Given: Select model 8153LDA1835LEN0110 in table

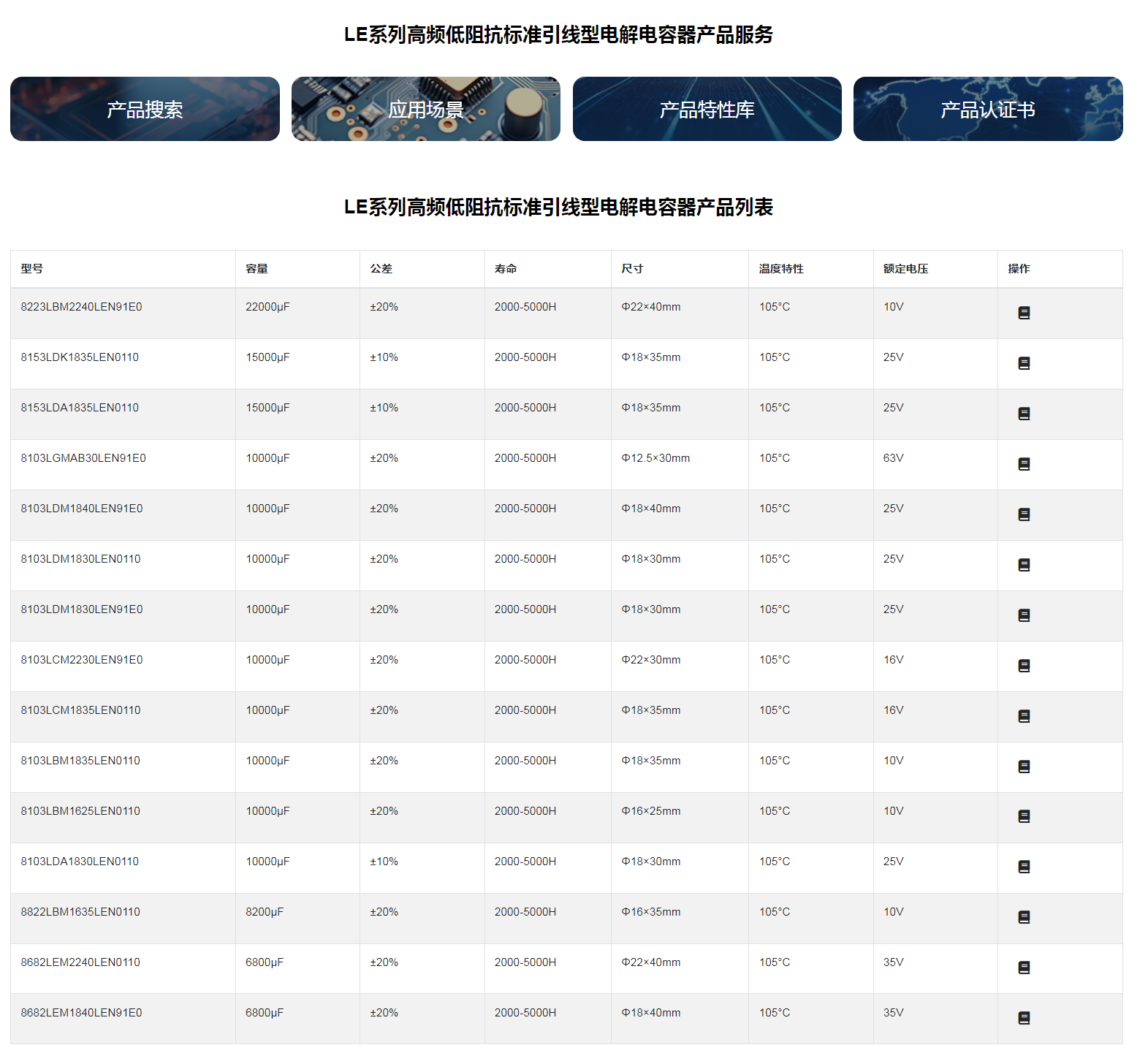Looking at the screenshot, I should pos(80,408).
